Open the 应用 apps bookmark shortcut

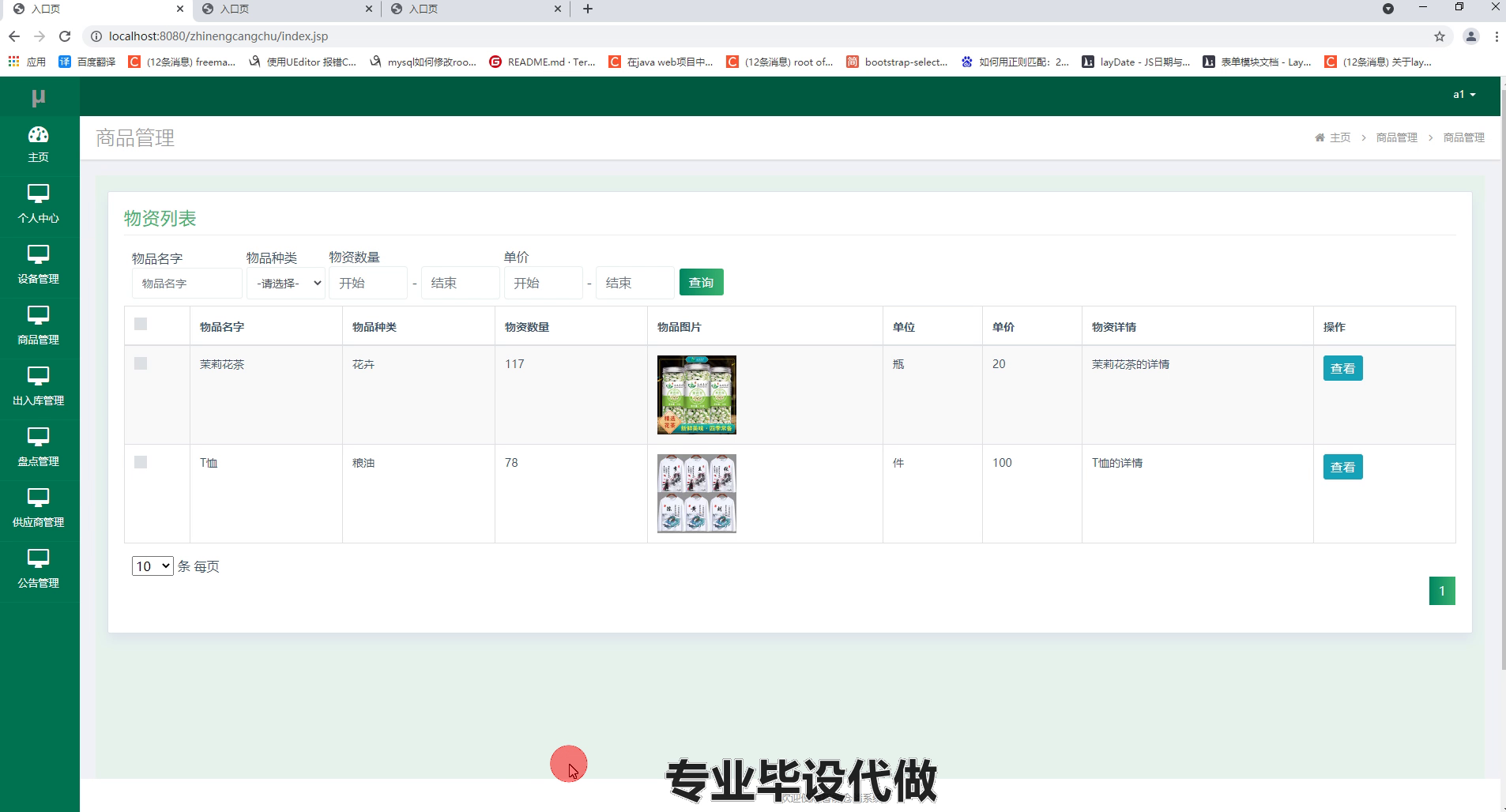(x=27, y=62)
